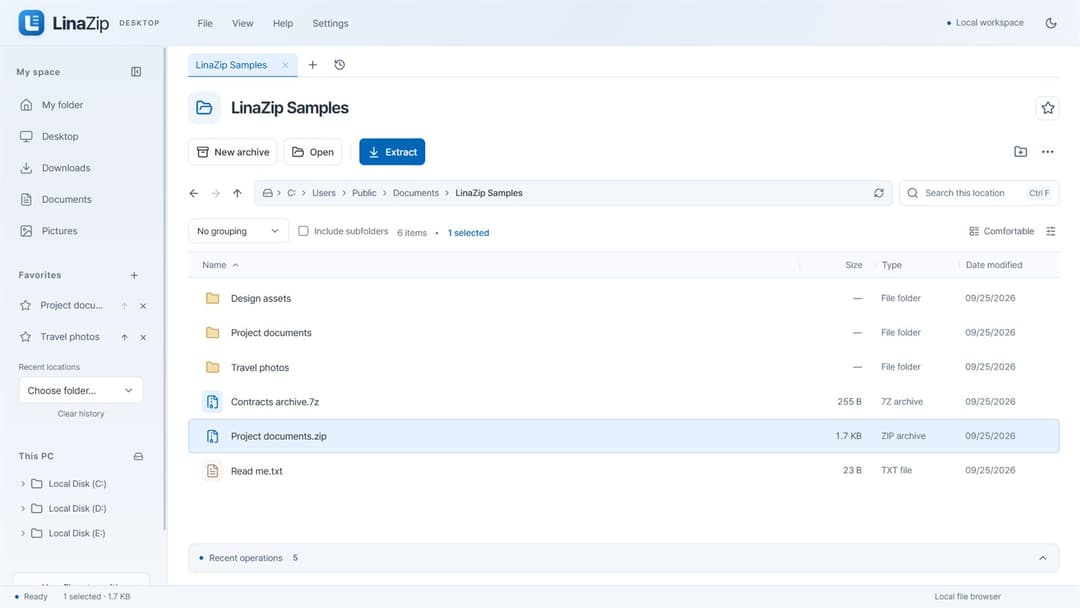
Task: Go to Users in breadcrumb path
Action: point(324,193)
